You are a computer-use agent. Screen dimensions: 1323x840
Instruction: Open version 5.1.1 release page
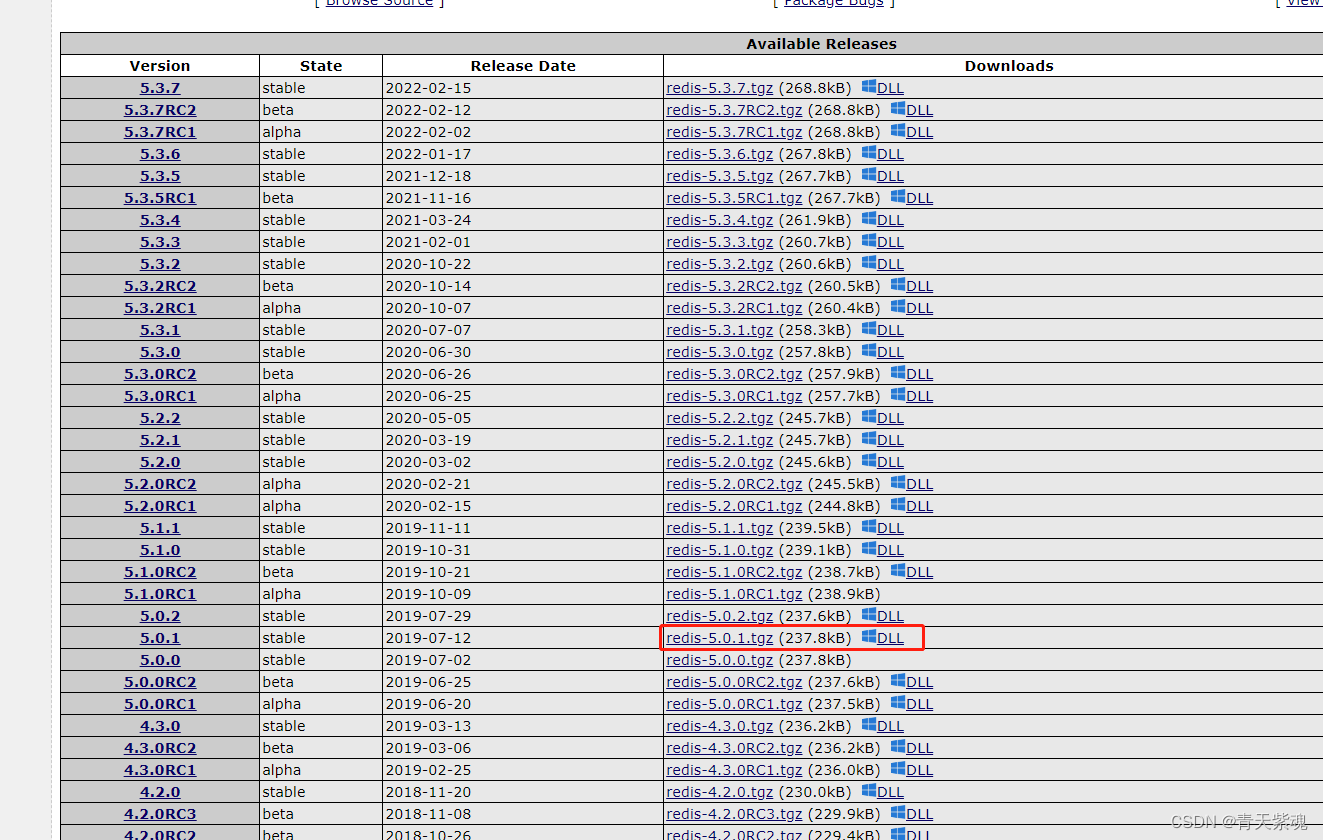click(x=160, y=528)
